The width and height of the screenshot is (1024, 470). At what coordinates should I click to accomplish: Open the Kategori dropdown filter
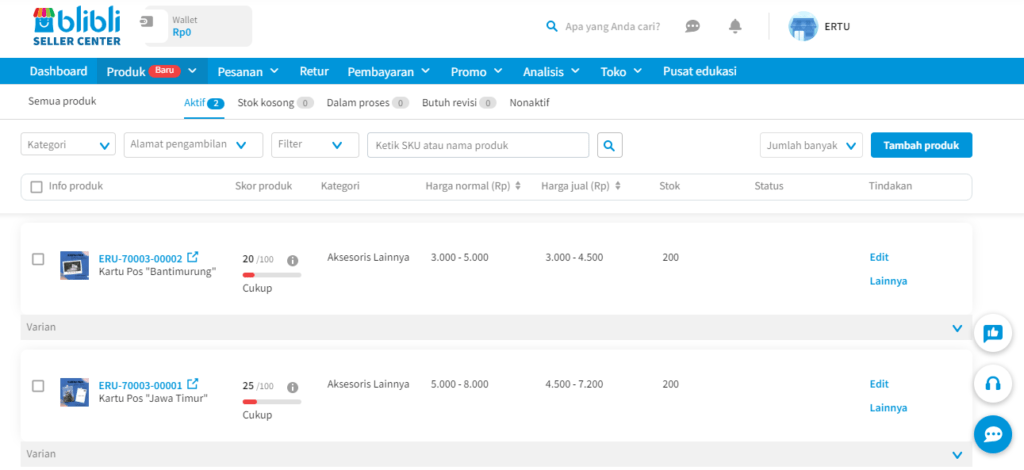pyautogui.click(x=69, y=145)
